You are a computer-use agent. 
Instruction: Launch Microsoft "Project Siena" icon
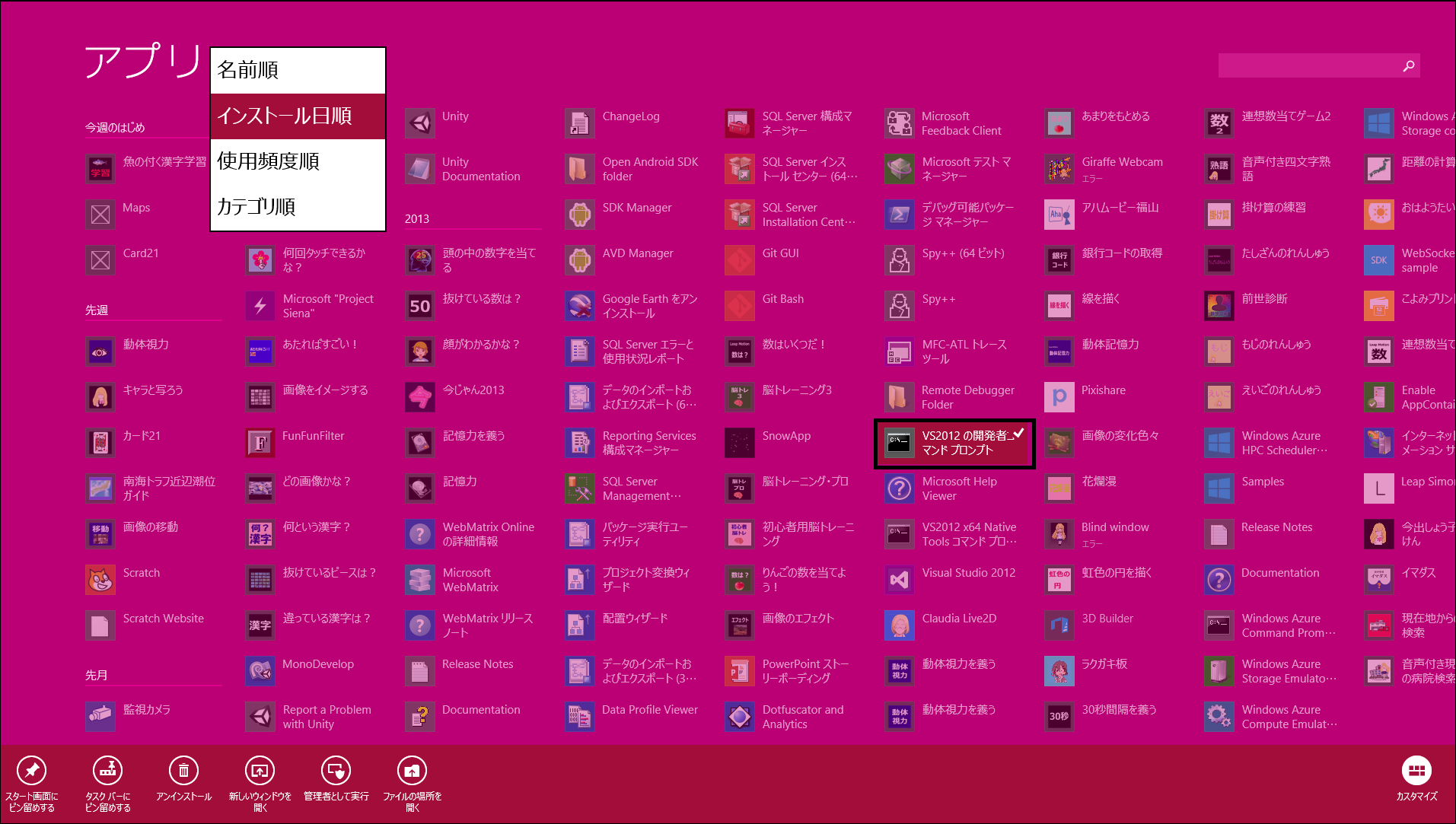260,306
